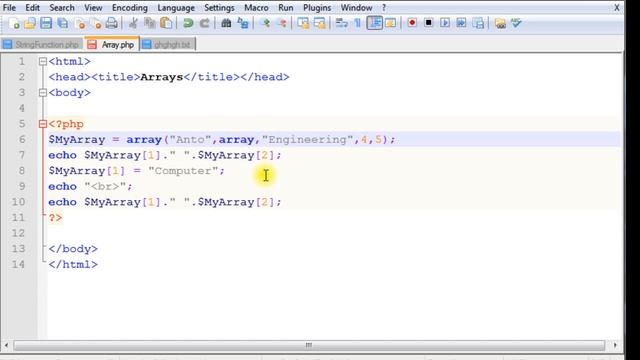This screenshot has width=640, height=360.
Task: Click the folder explorer icon near toolbar end
Action: click(x=500, y=23)
